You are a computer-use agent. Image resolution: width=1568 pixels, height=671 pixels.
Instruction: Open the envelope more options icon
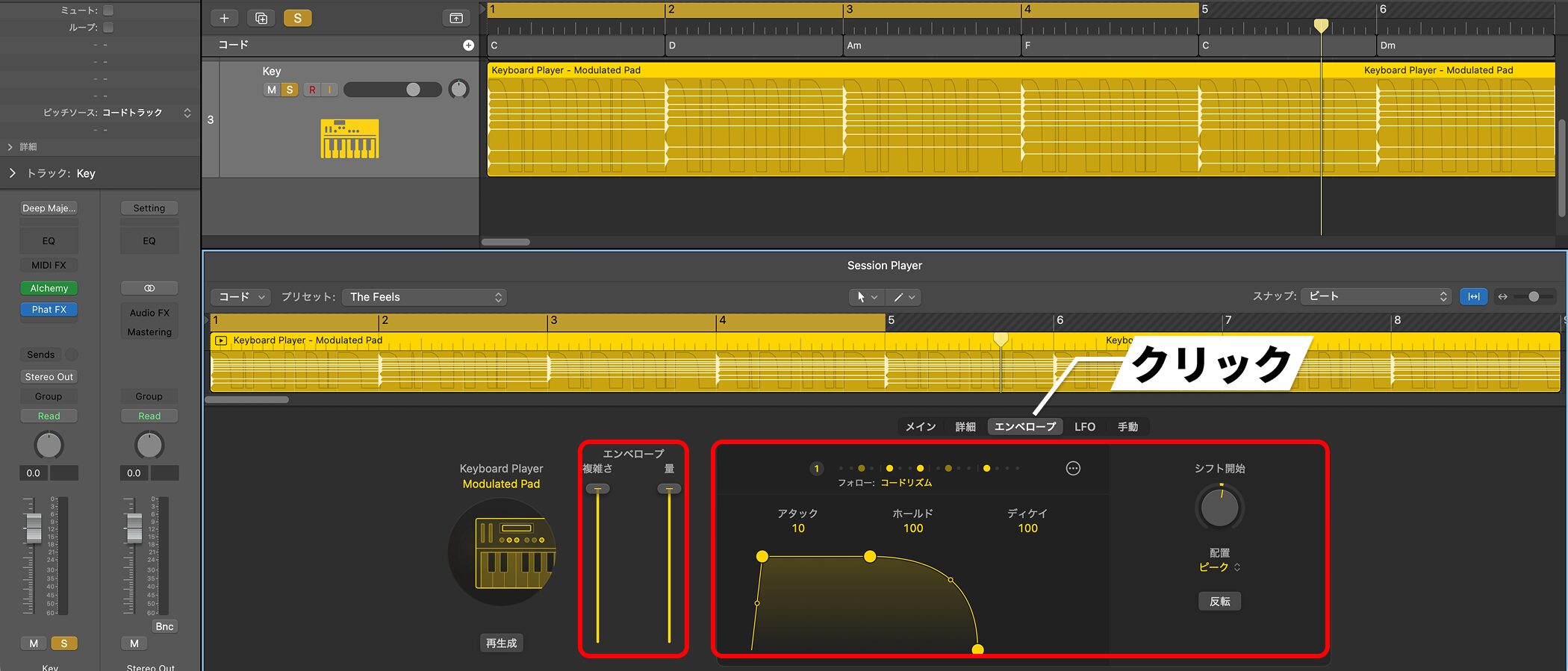click(x=1073, y=469)
